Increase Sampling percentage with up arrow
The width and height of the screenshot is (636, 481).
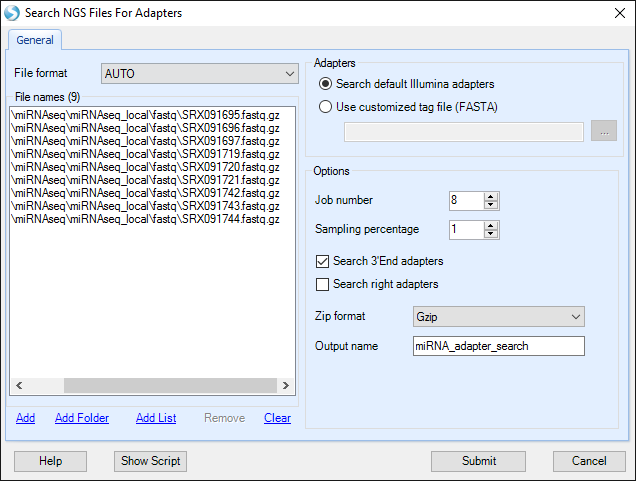tap(491, 225)
